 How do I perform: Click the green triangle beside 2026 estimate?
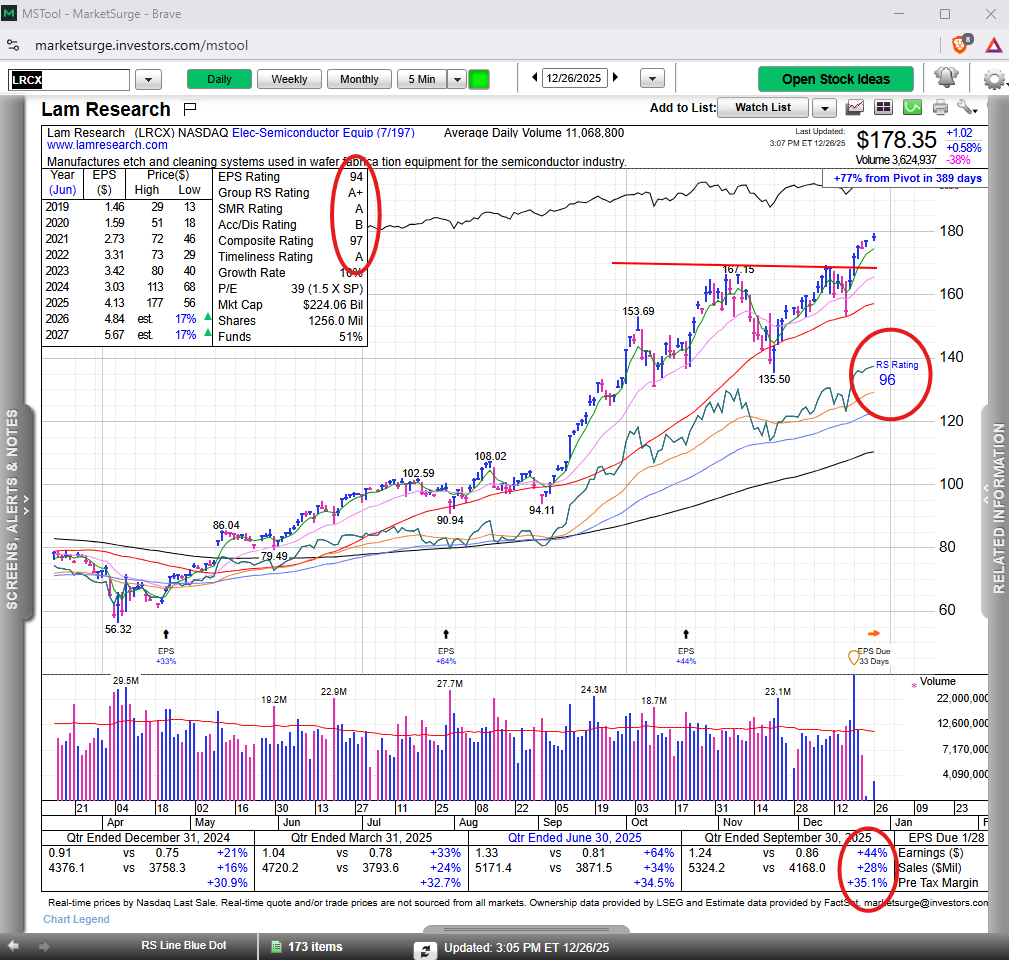pyautogui.click(x=207, y=317)
